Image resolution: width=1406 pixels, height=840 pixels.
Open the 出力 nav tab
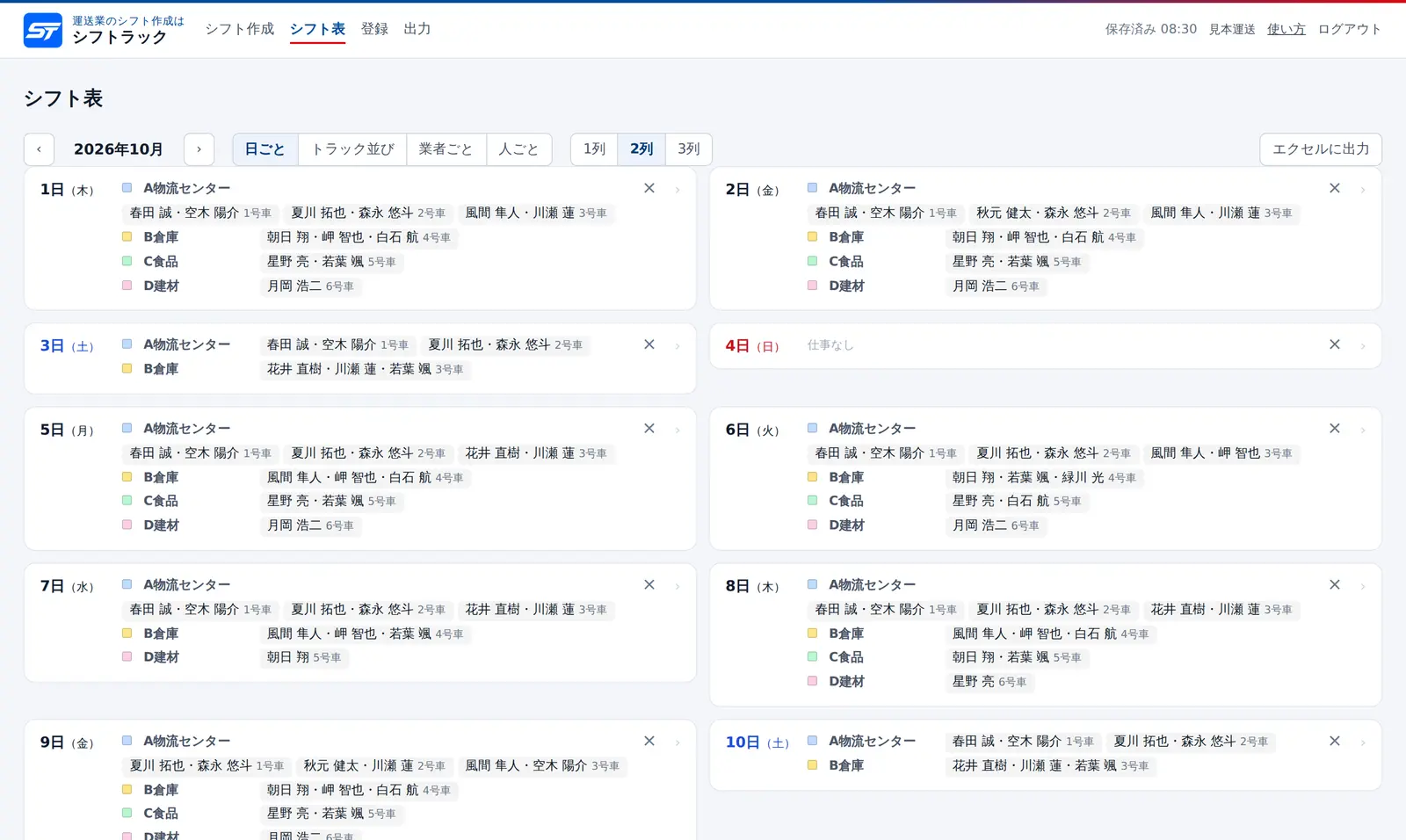pos(417,29)
